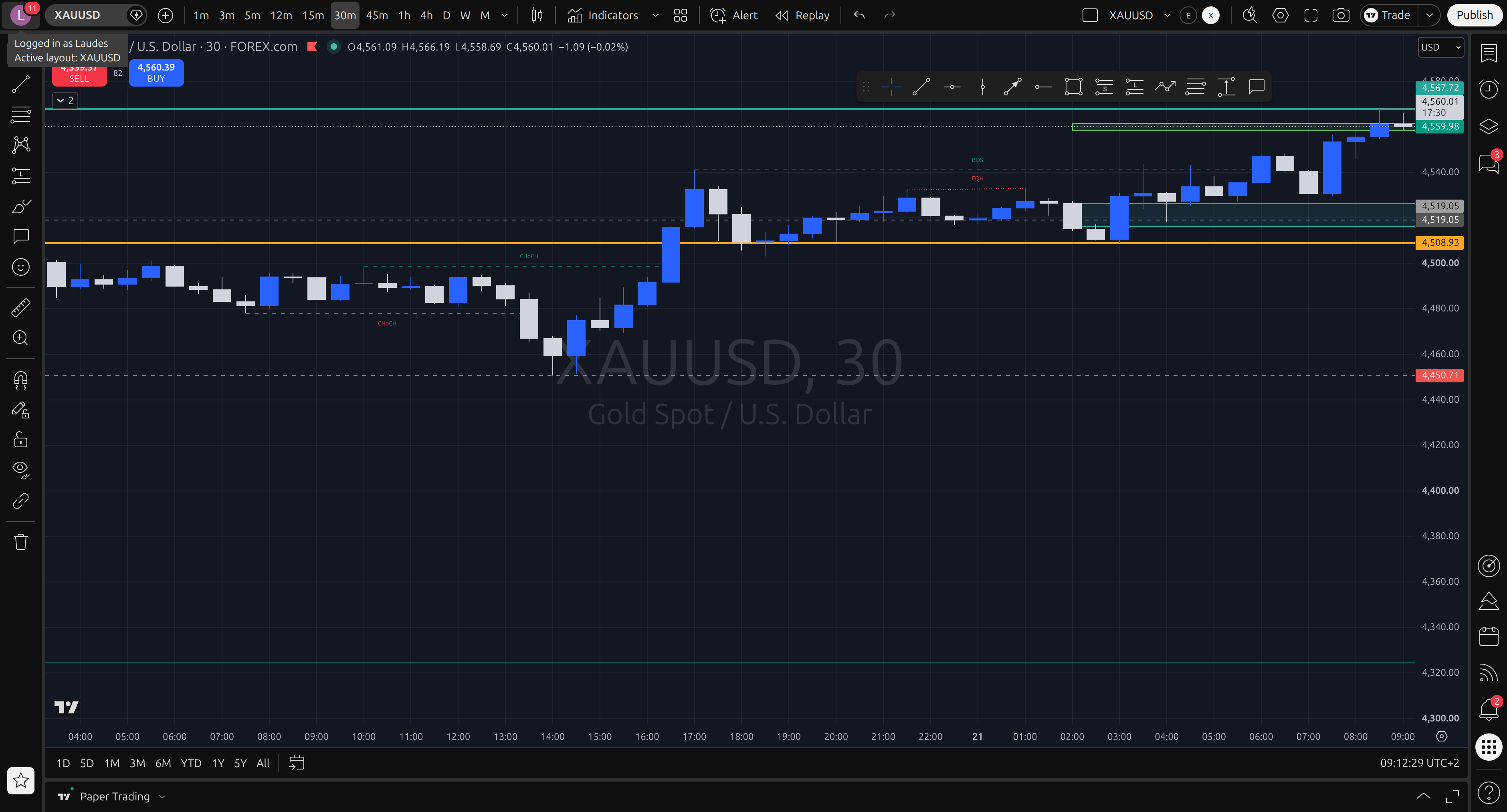Expand the indicator templates dropdown arrow
The height and width of the screenshot is (812, 1507).
[655, 15]
